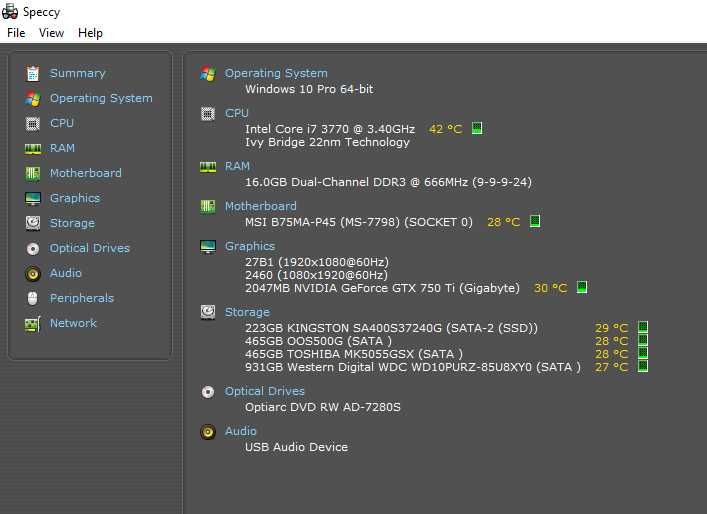Click the Summary clipboard icon in sidebar

point(33,73)
